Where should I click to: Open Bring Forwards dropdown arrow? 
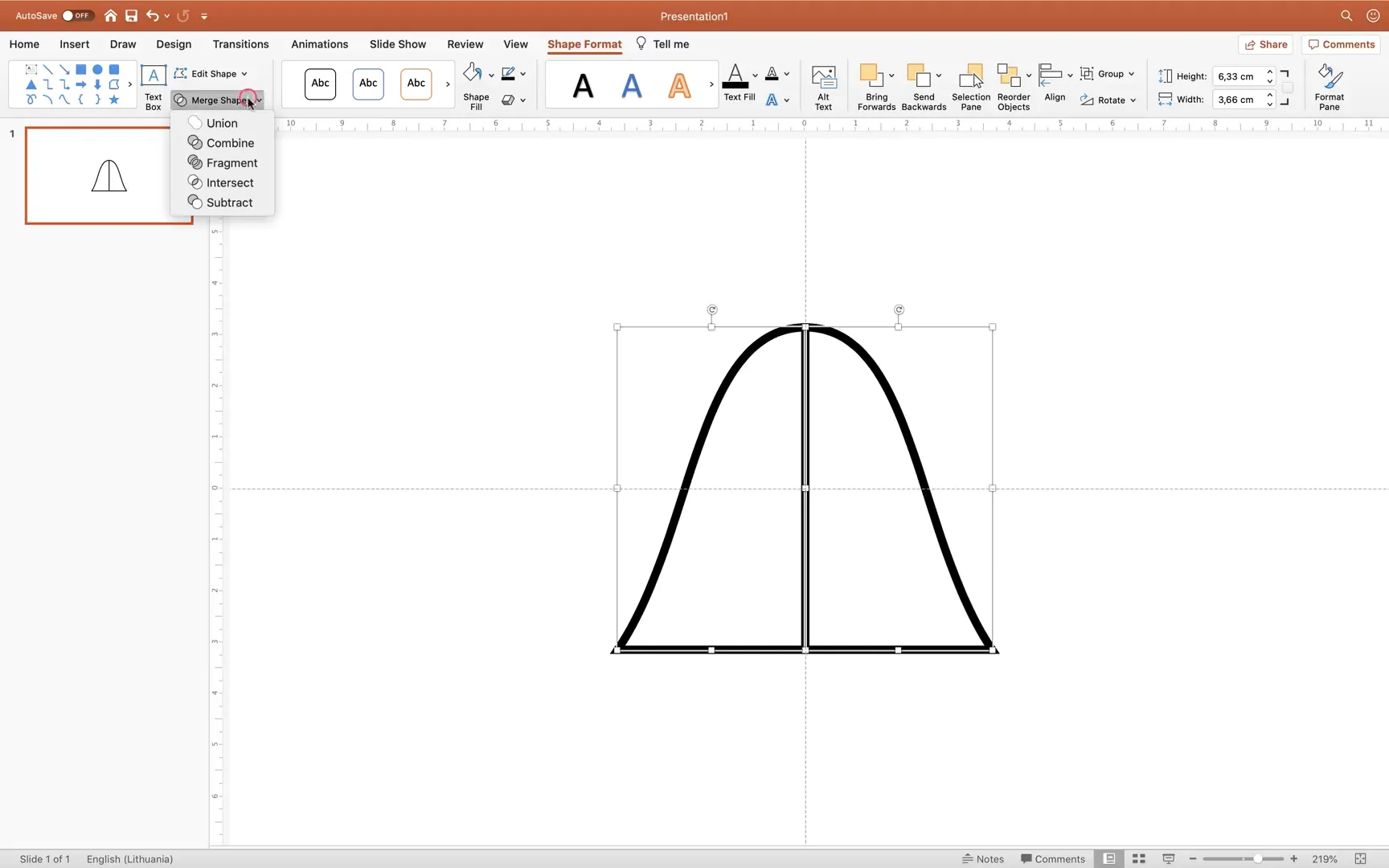pos(891,76)
